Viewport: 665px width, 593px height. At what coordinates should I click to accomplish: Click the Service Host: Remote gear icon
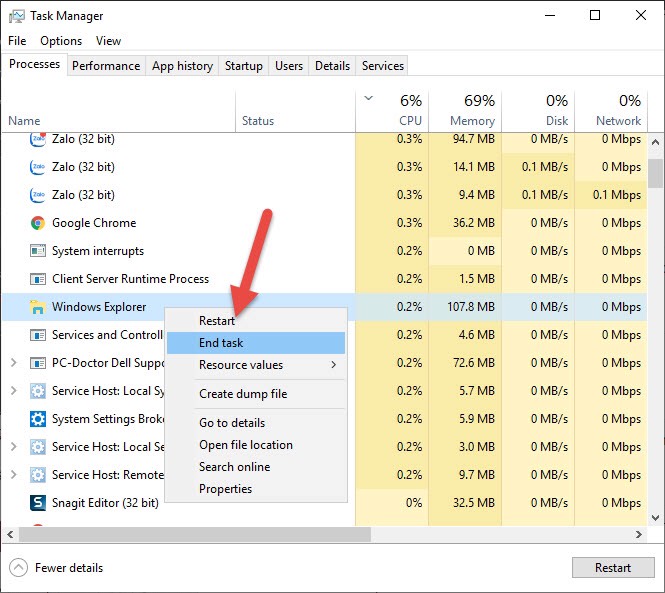pos(38,475)
